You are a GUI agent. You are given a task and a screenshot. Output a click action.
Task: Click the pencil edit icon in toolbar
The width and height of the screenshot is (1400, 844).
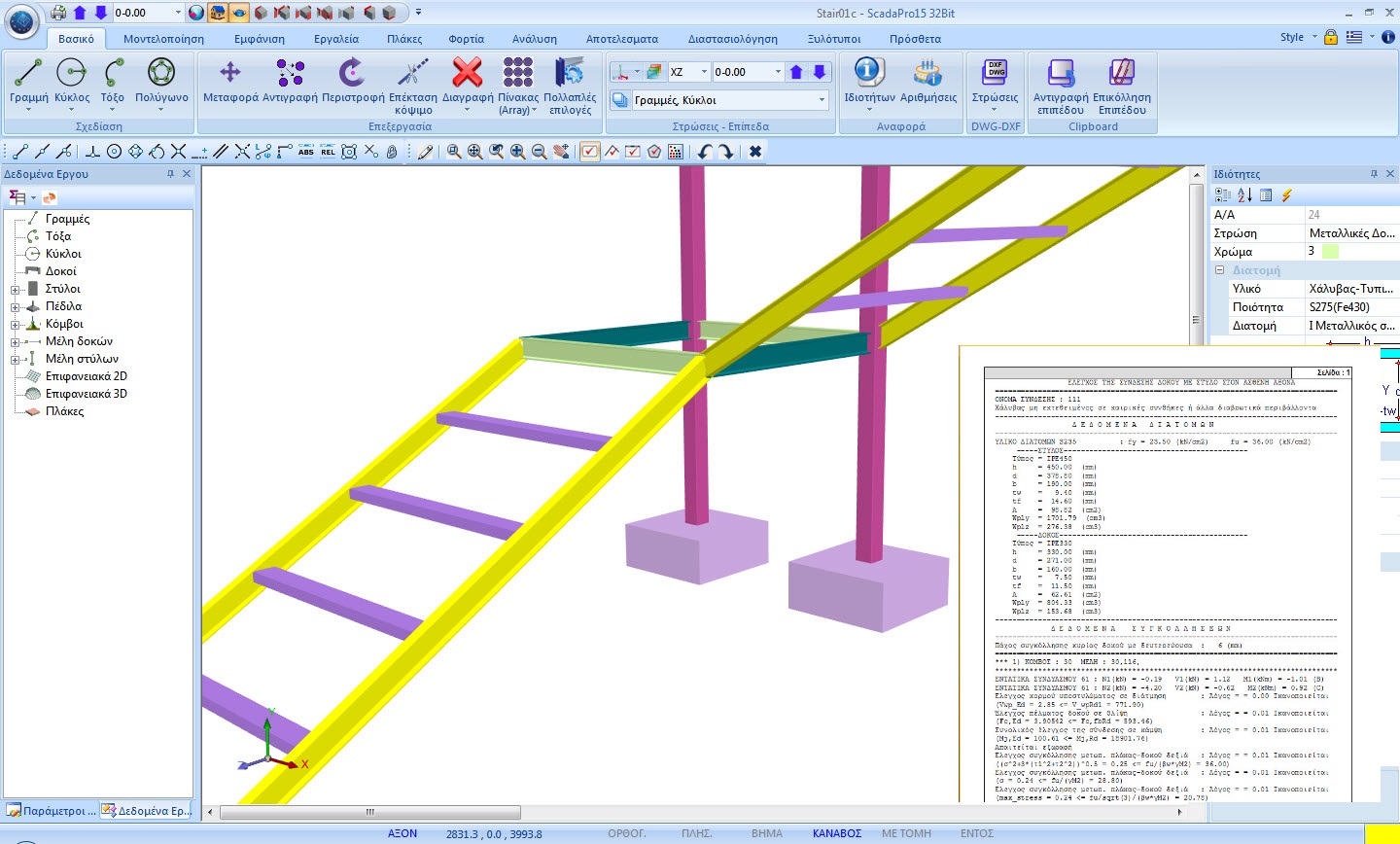(425, 152)
